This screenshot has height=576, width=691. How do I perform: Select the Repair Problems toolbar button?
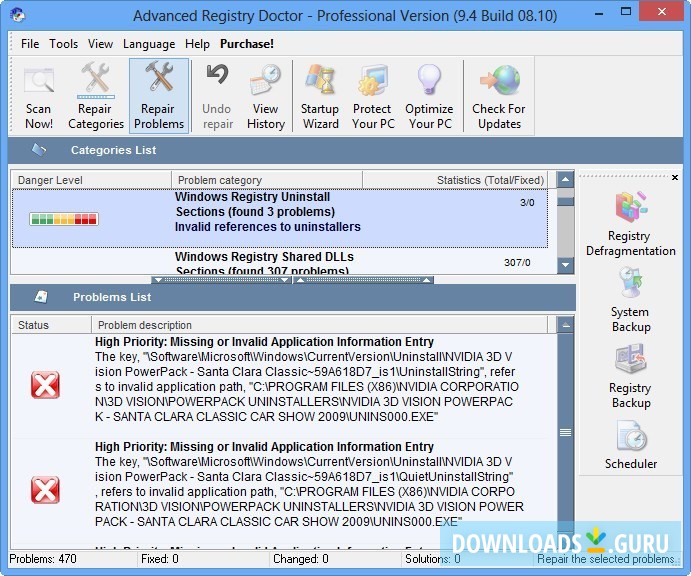(159, 96)
